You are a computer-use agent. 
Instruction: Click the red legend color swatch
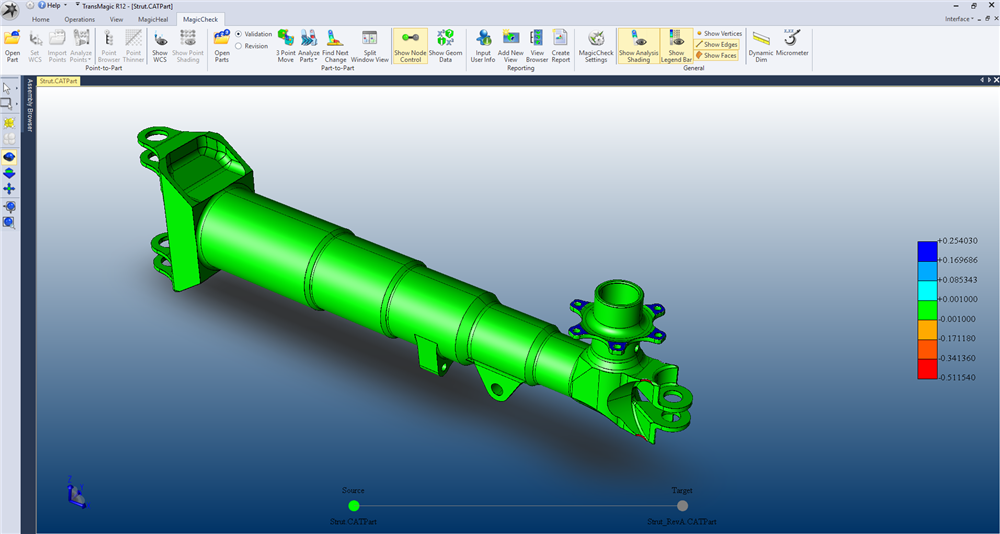click(x=927, y=371)
